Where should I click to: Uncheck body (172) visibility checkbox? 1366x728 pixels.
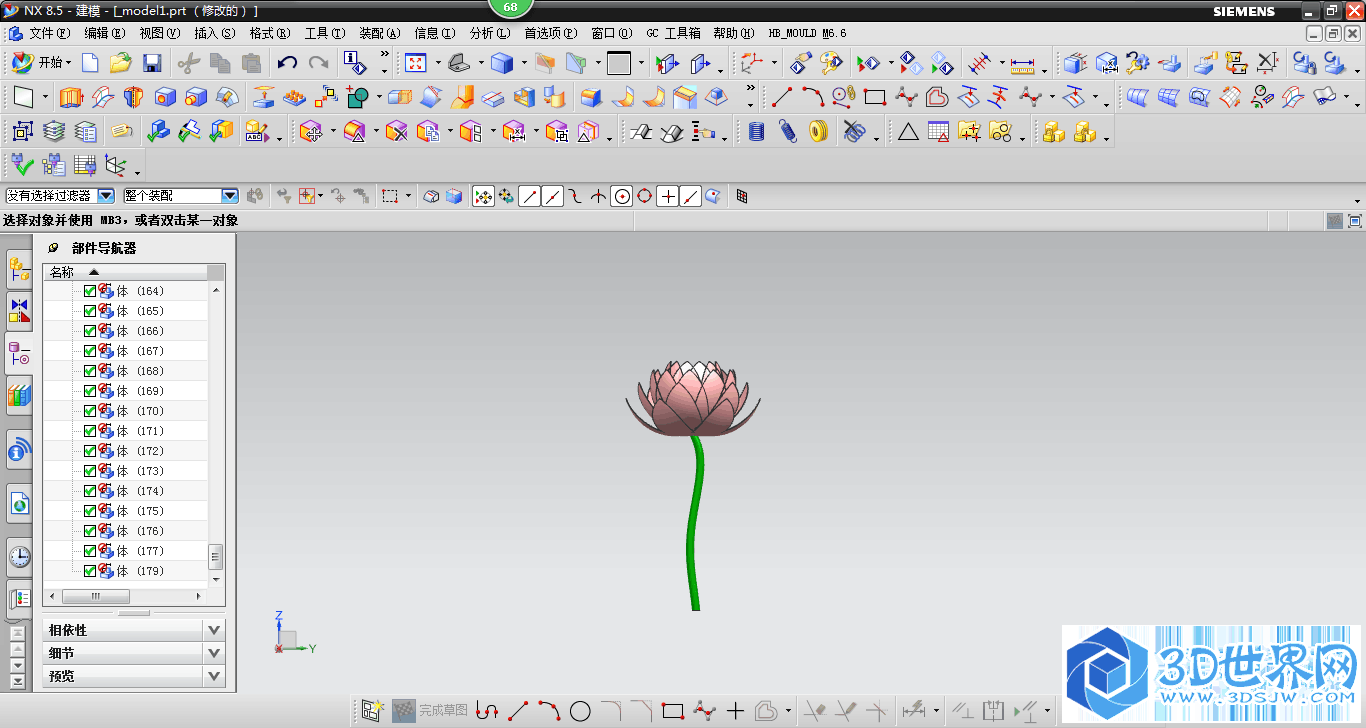click(x=90, y=451)
